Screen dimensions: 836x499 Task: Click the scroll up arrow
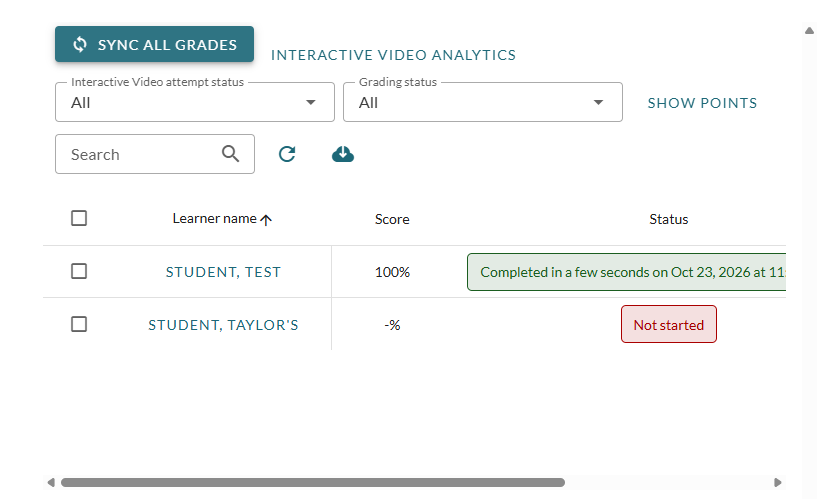pos(809,31)
